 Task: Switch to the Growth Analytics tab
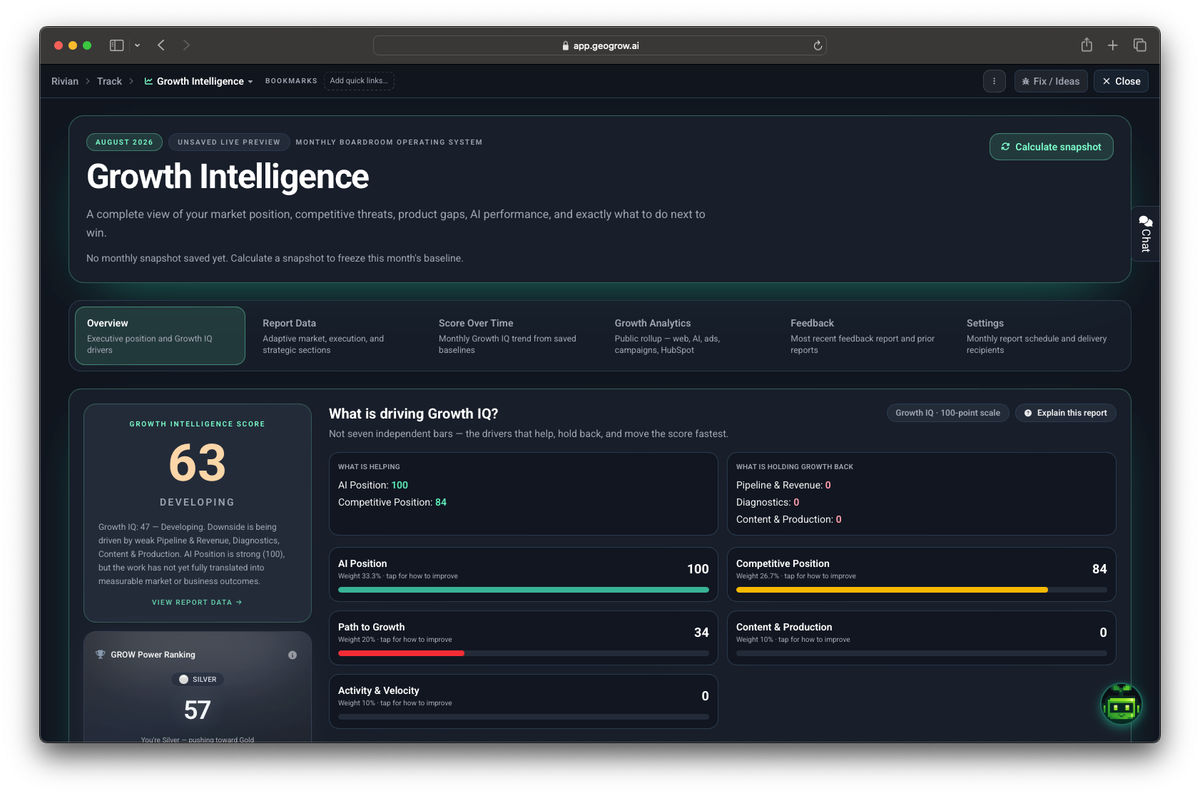click(688, 336)
